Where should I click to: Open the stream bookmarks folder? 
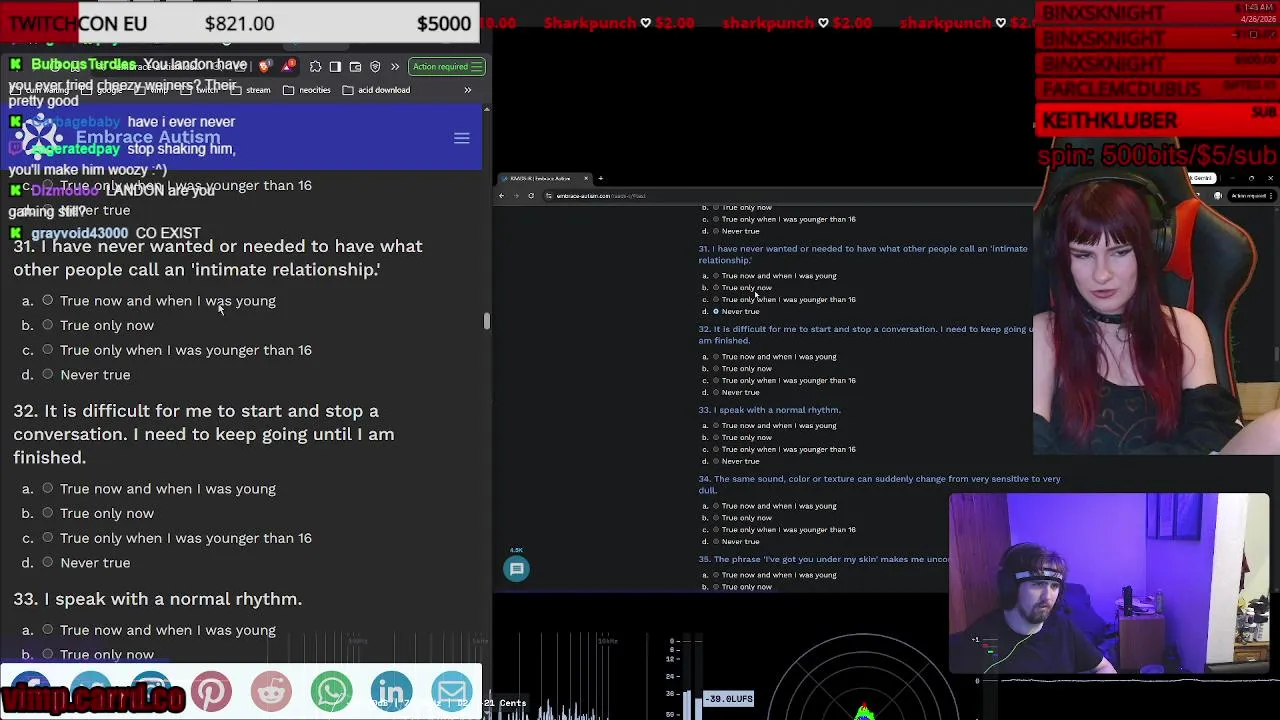pyautogui.click(x=252, y=90)
